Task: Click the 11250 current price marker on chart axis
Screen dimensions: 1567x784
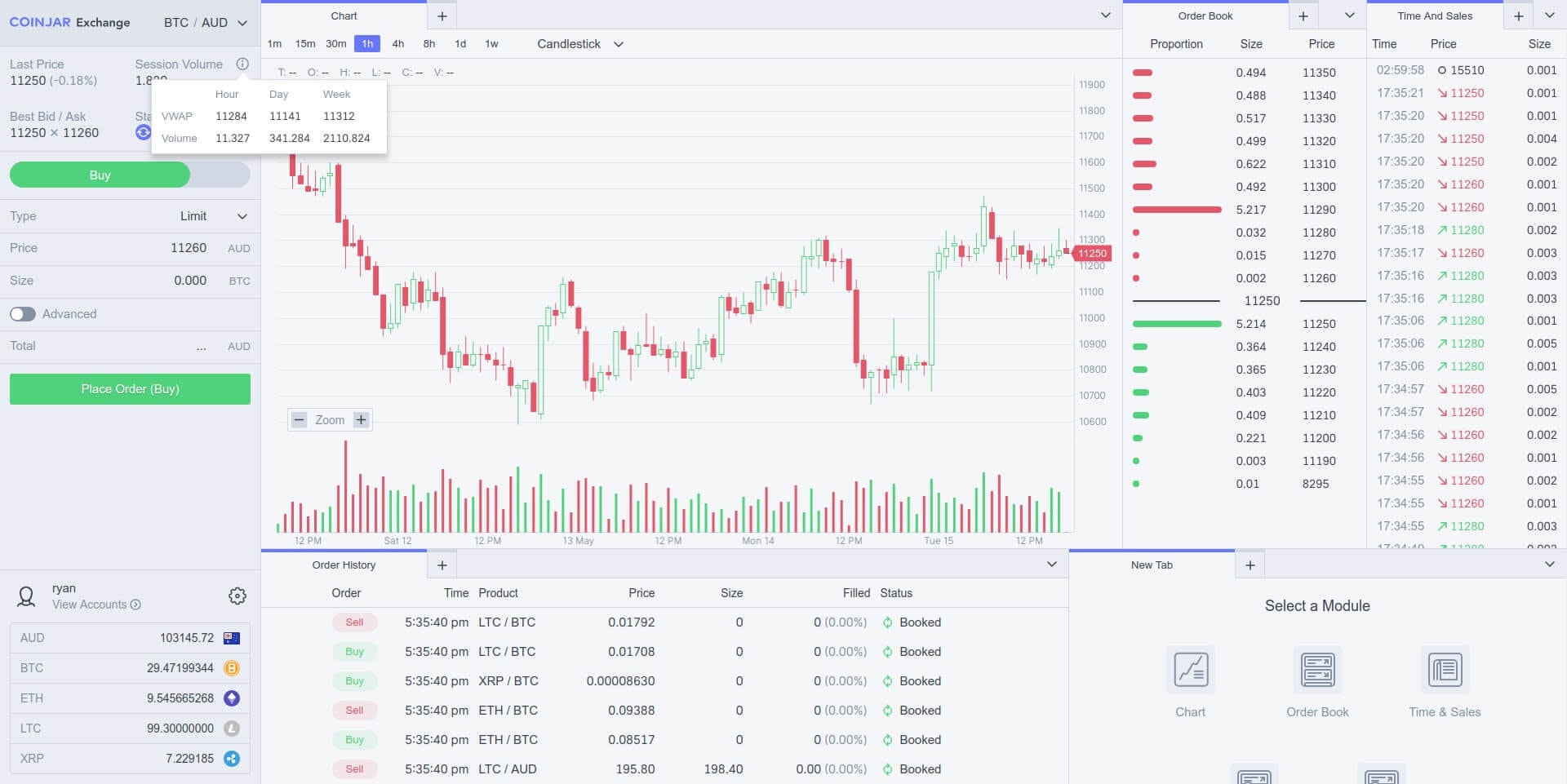Action: tap(1092, 254)
